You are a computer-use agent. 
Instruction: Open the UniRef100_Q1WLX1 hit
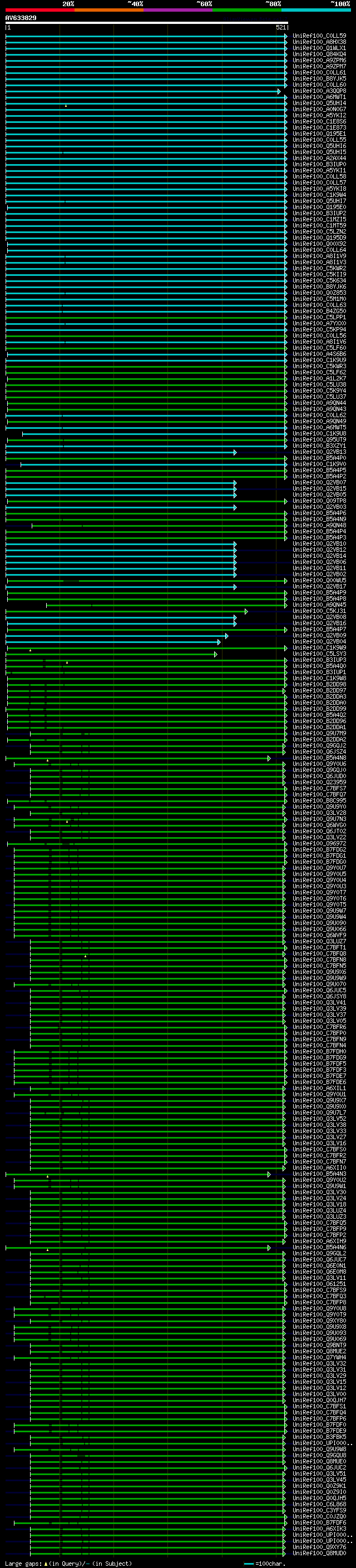(x=319, y=48)
